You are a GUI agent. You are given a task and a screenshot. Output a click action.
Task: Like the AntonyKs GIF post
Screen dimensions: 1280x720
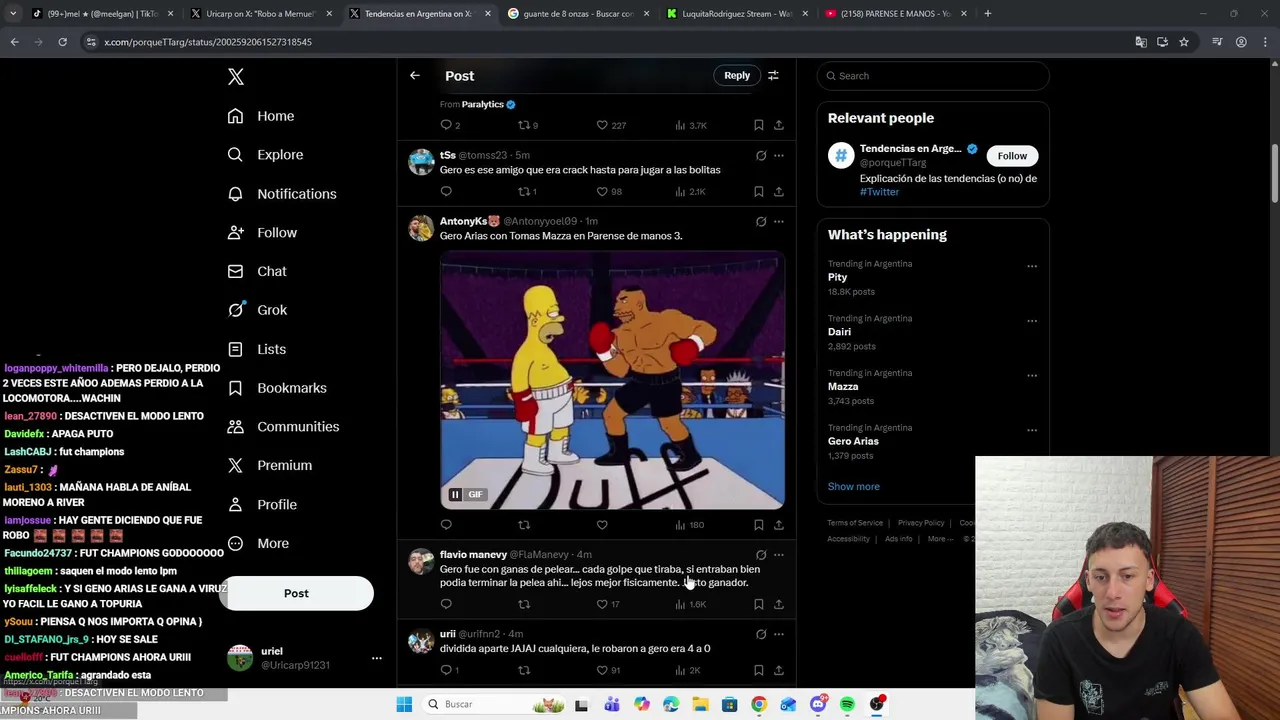click(602, 525)
